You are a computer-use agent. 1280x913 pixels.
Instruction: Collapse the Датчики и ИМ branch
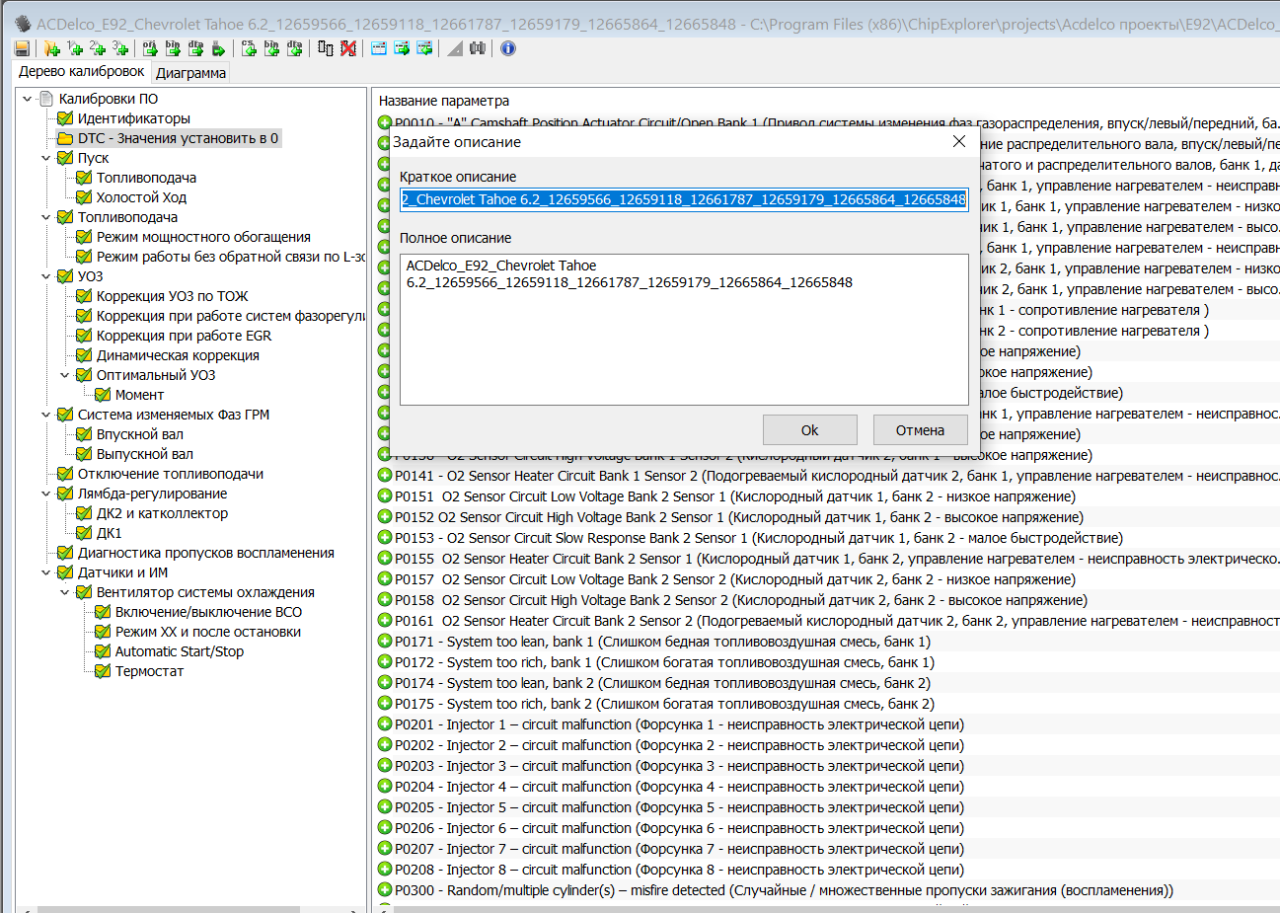click(x=47, y=573)
